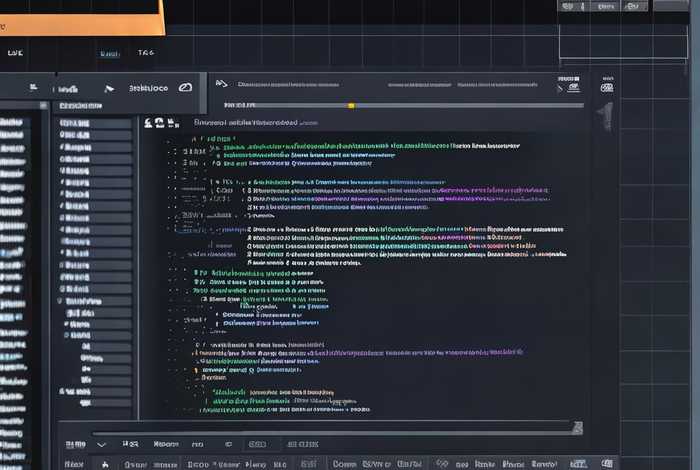
Task: Click the third icon in the code editor header
Action: [x=171, y=123]
